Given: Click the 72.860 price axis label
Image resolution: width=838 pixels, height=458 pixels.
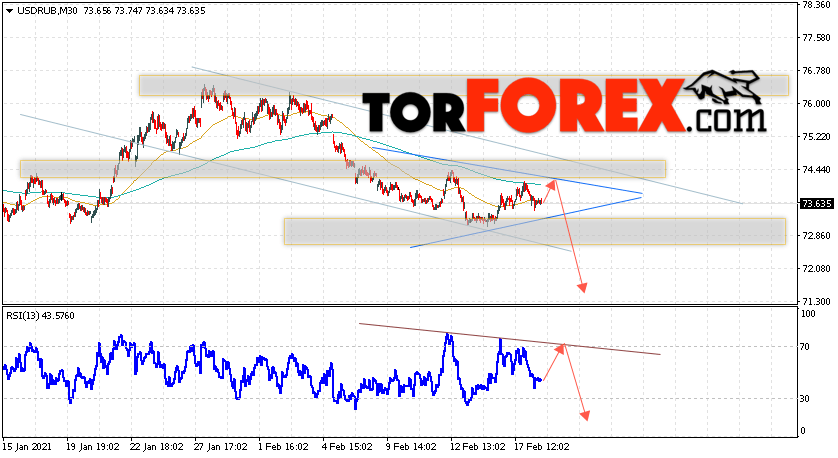Looking at the screenshot, I should coord(816,236).
